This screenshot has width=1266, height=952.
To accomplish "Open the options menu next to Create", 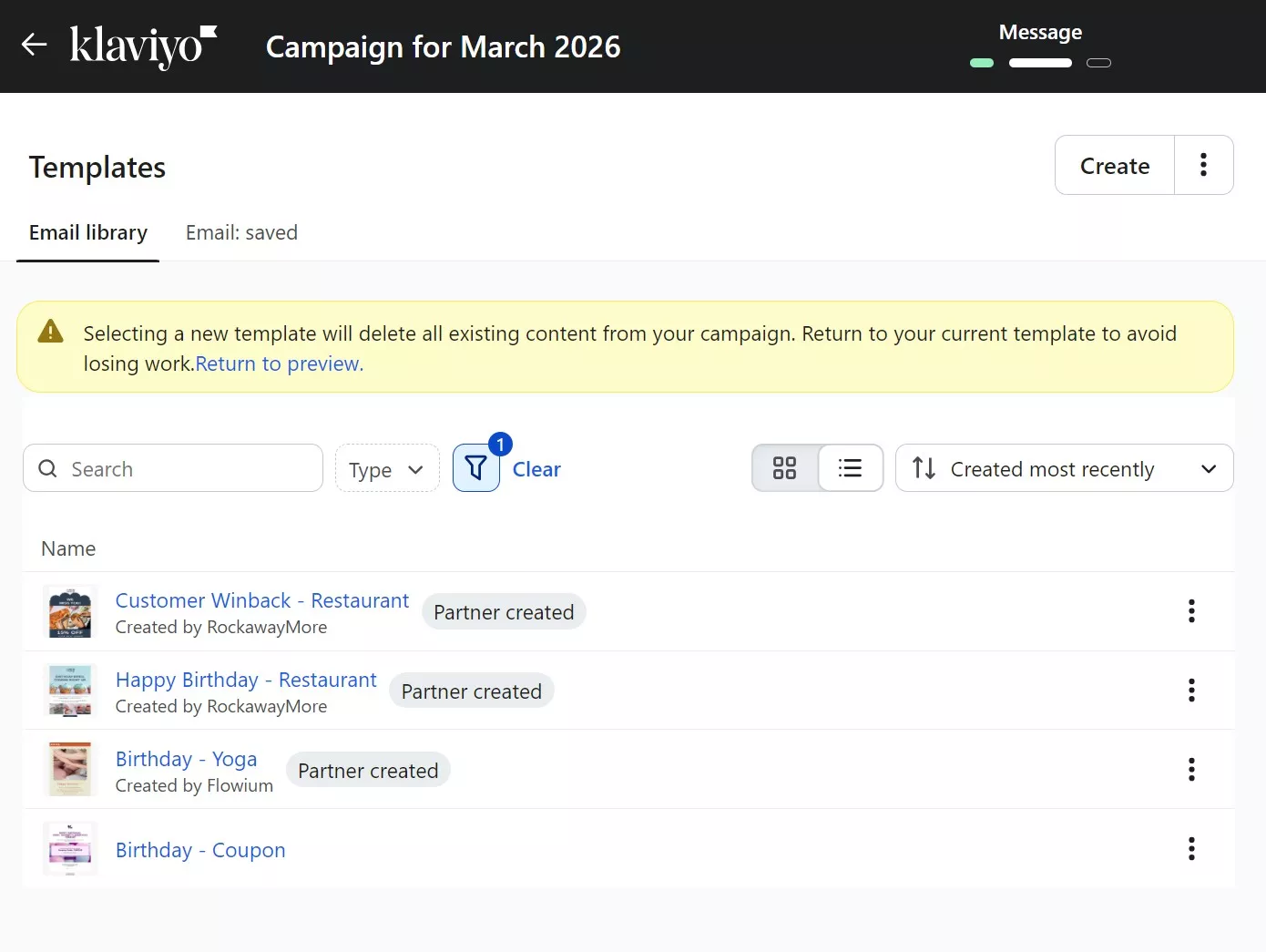I will point(1204,165).
